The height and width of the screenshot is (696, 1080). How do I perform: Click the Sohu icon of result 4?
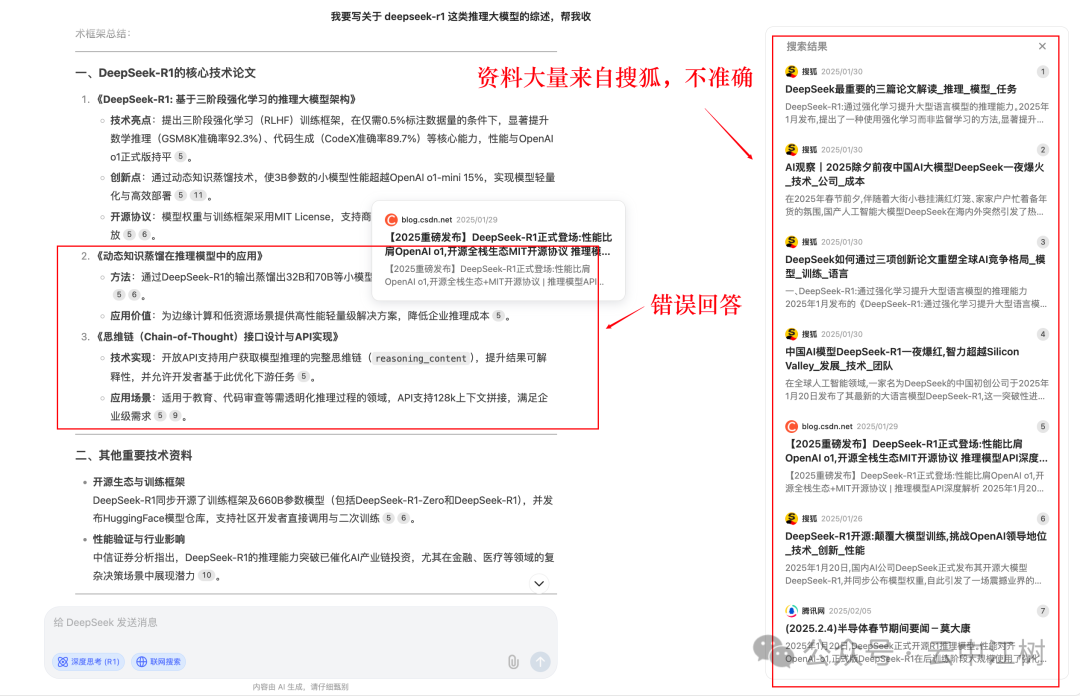(x=791, y=334)
